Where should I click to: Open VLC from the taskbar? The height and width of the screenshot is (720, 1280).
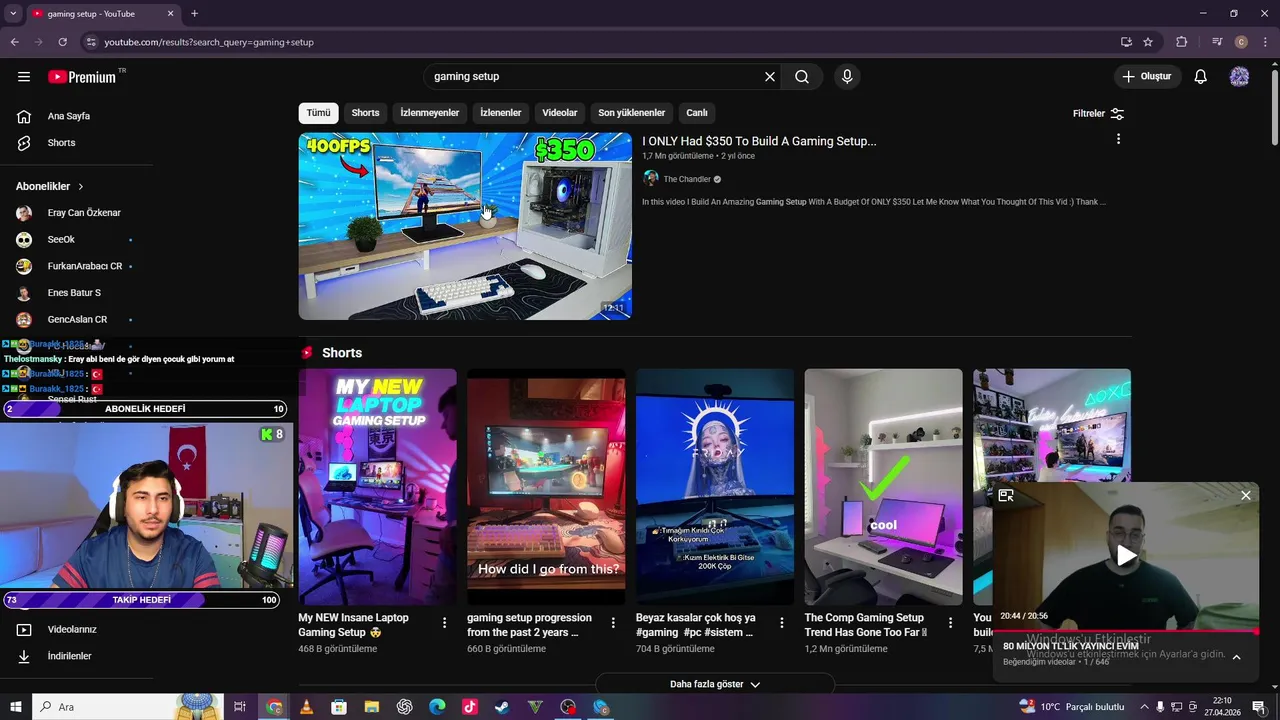pyautogui.click(x=306, y=707)
